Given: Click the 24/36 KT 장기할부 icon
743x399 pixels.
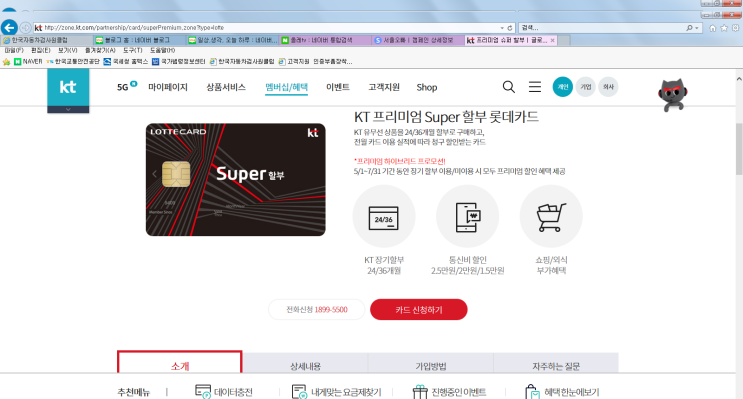Looking at the screenshot, I should [384, 216].
